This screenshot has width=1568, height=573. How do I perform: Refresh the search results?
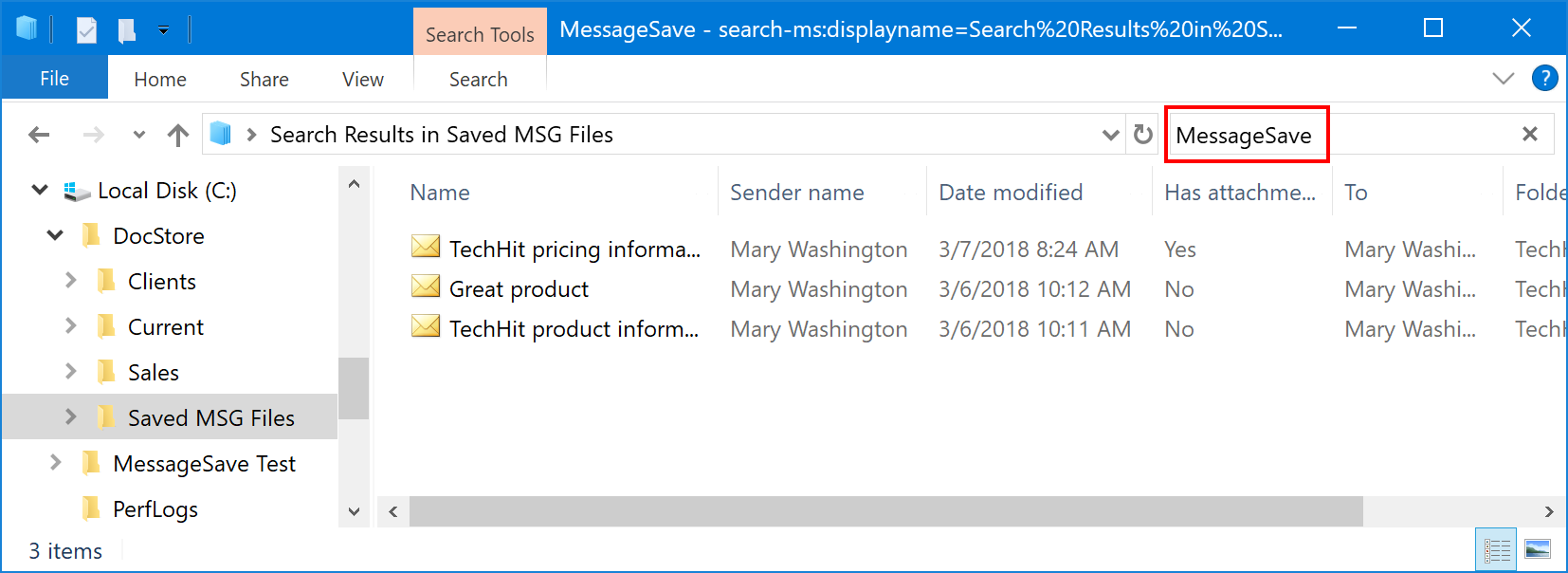[1143, 135]
